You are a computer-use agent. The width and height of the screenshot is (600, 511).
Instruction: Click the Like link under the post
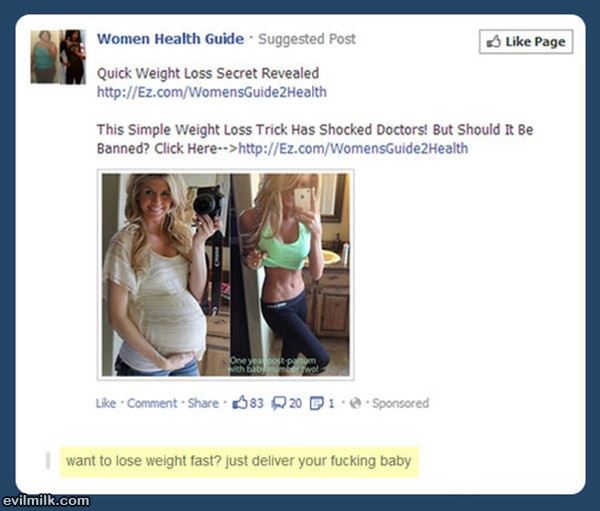(x=106, y=403)
